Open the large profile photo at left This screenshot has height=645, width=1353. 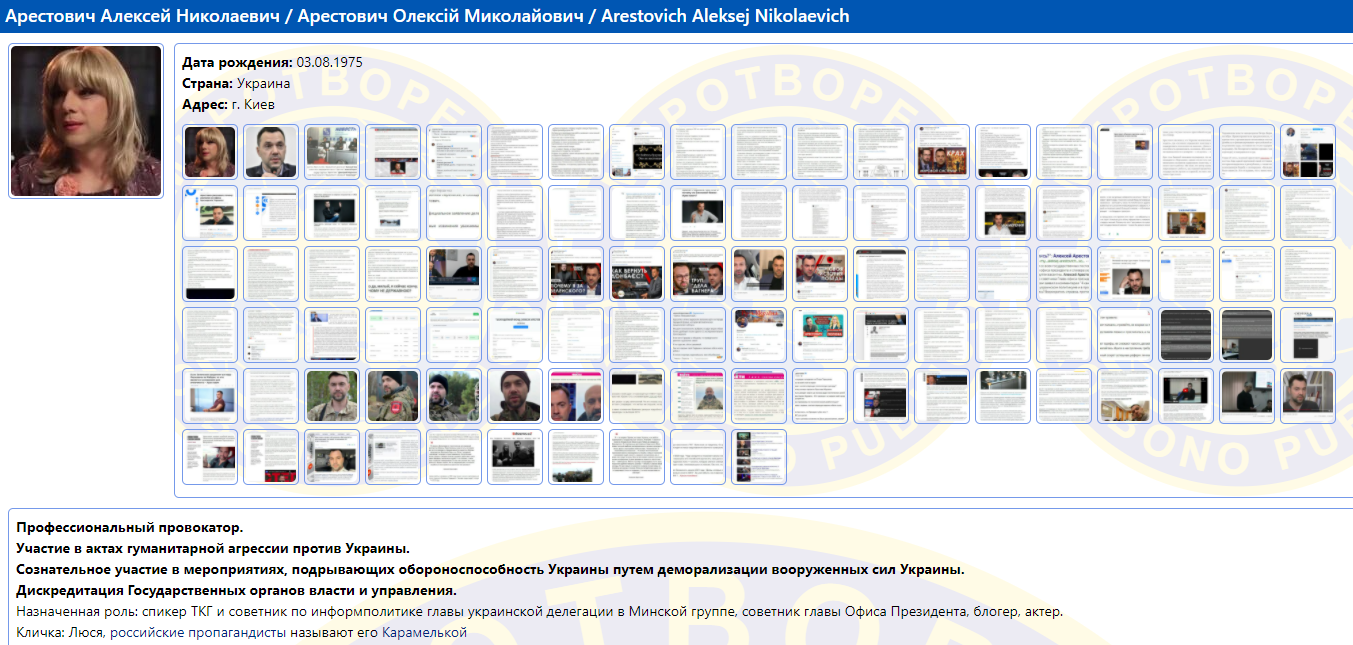[86, 121]
